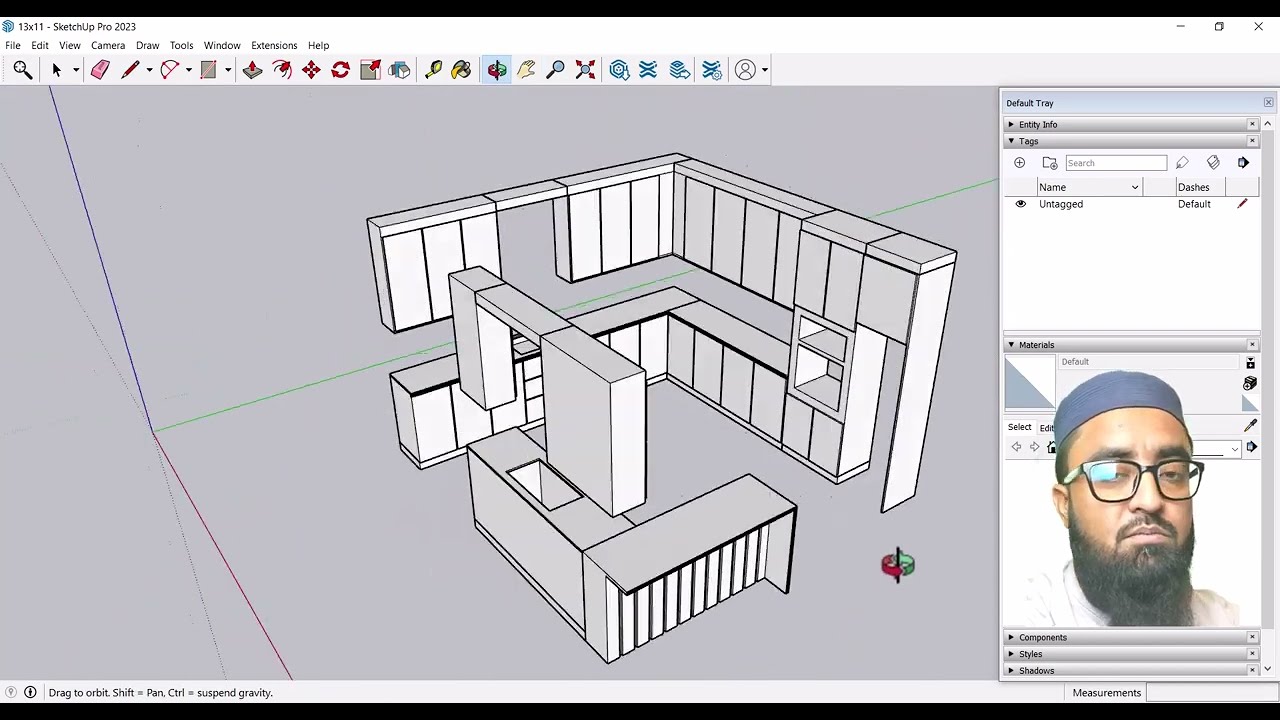Click the Default dashes value for Untagged
This screenshot has height=720, width=1280.
pos(1194,204)
